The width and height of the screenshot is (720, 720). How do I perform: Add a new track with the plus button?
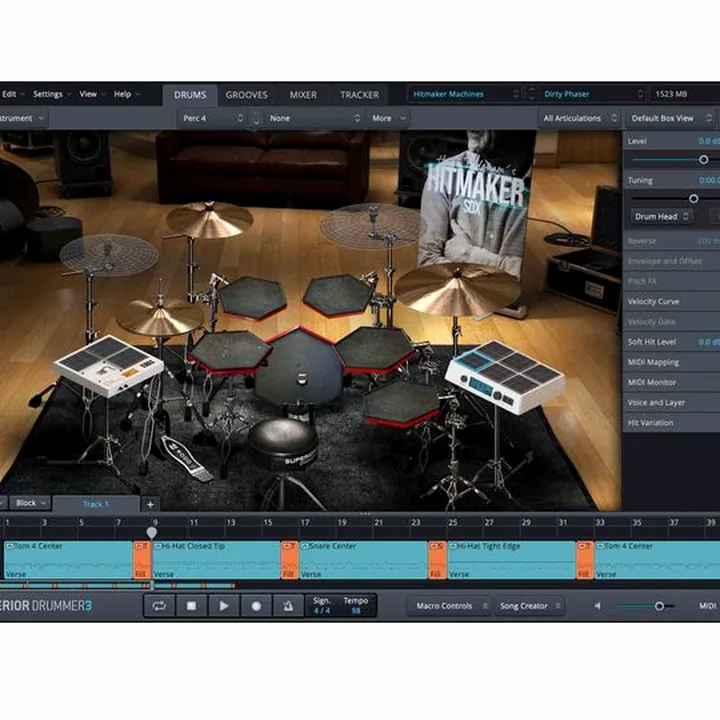point(150,504)
